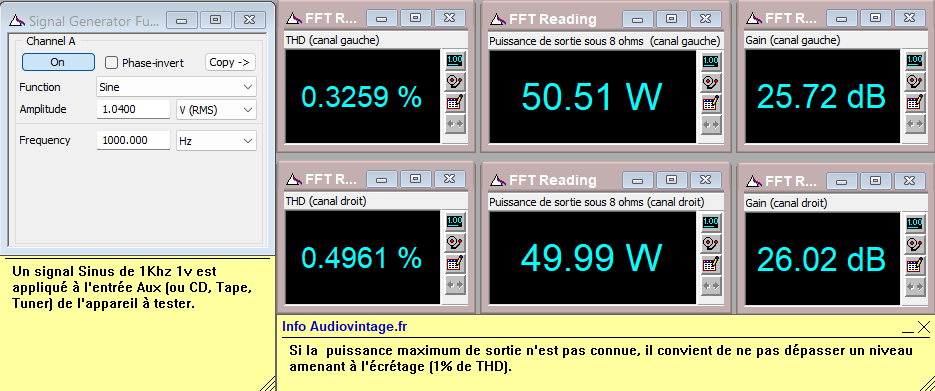Viewport: 935px width, 391px height.
Task: Open data log icon in left-channel power window
Action: [x=711, y=103]
